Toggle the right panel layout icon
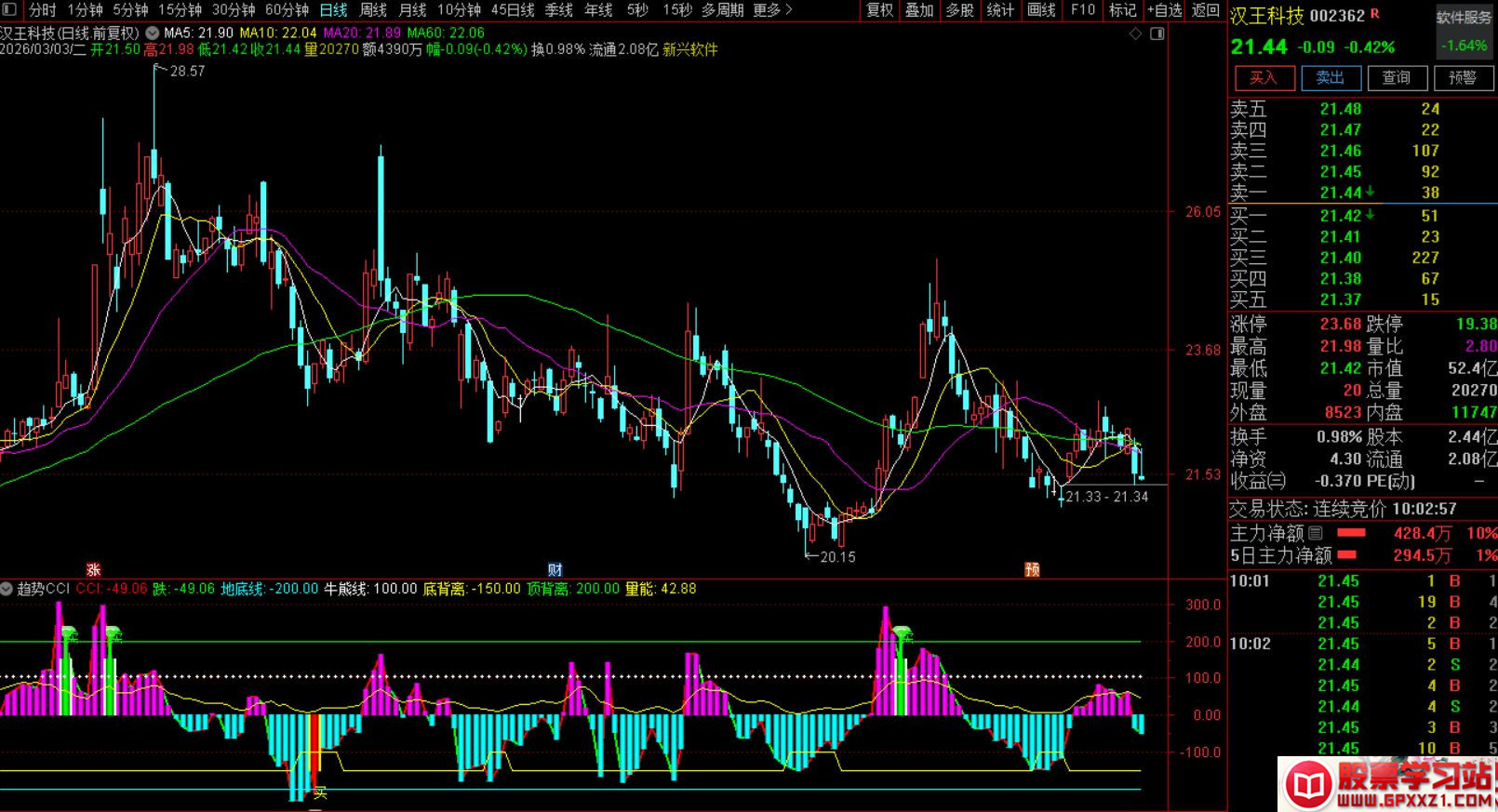 coord(1157,34)
